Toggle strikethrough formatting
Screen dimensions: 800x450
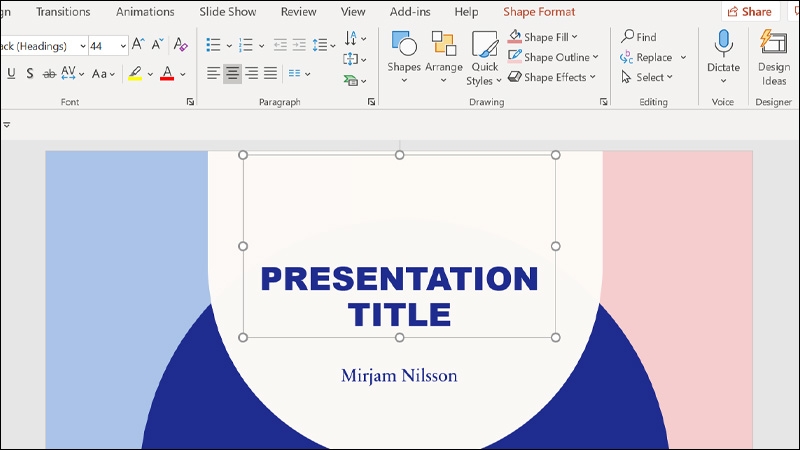[x=49, y=74]
